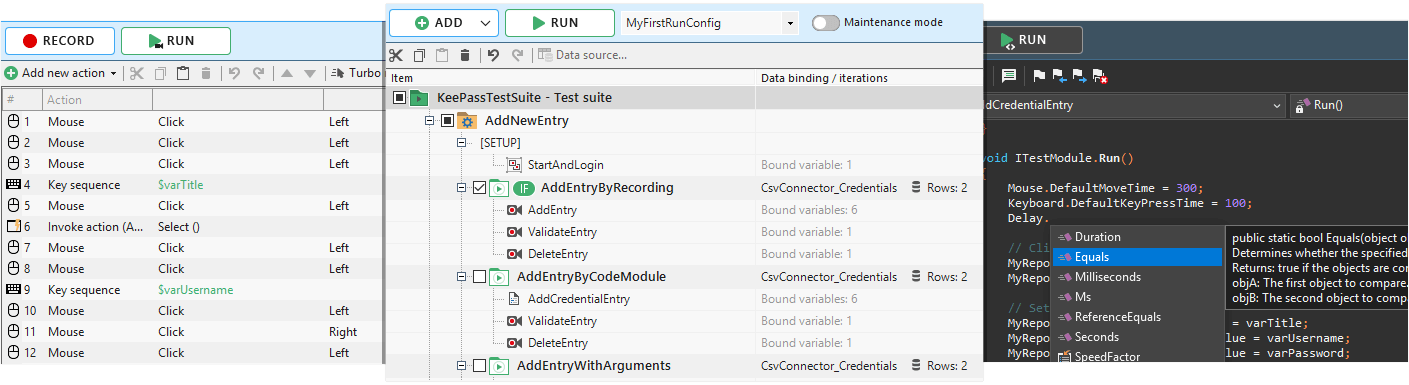1409x385 pixels.
Task: Click Move up triangle in recording toolbar
Action: [287, 73]
